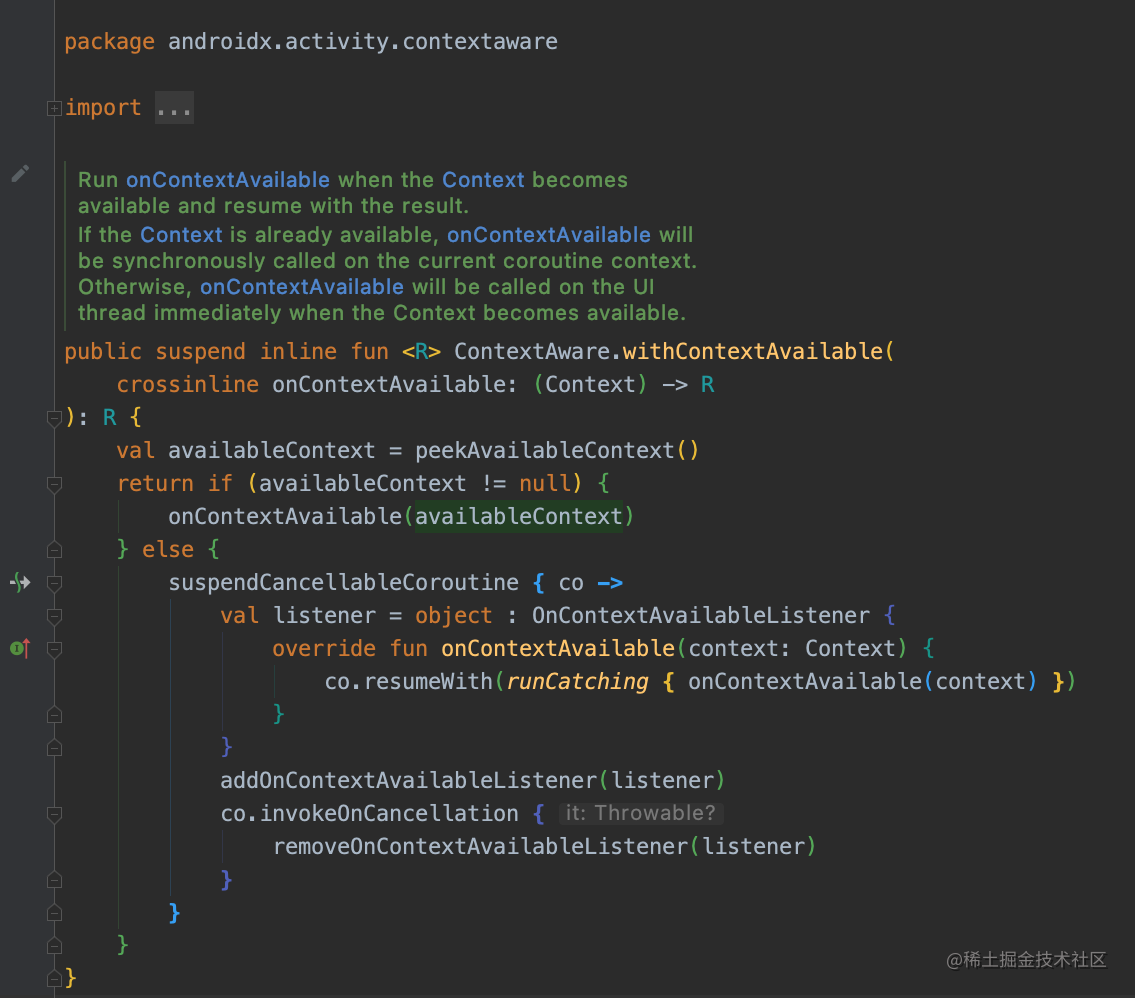Click the plus box beside the import keyword

coord(54,107)
